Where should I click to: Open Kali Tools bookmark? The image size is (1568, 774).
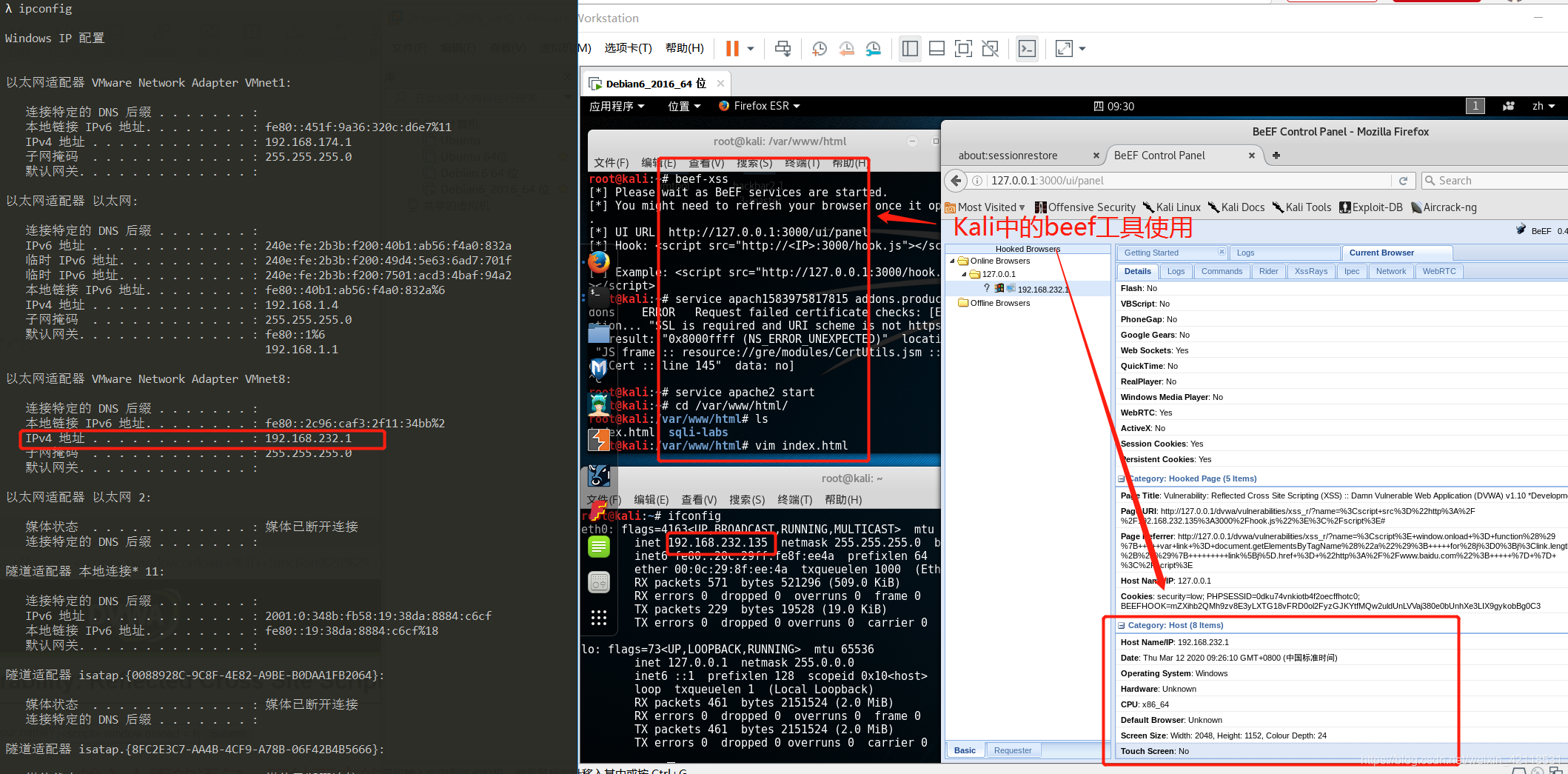(1301, 207)
